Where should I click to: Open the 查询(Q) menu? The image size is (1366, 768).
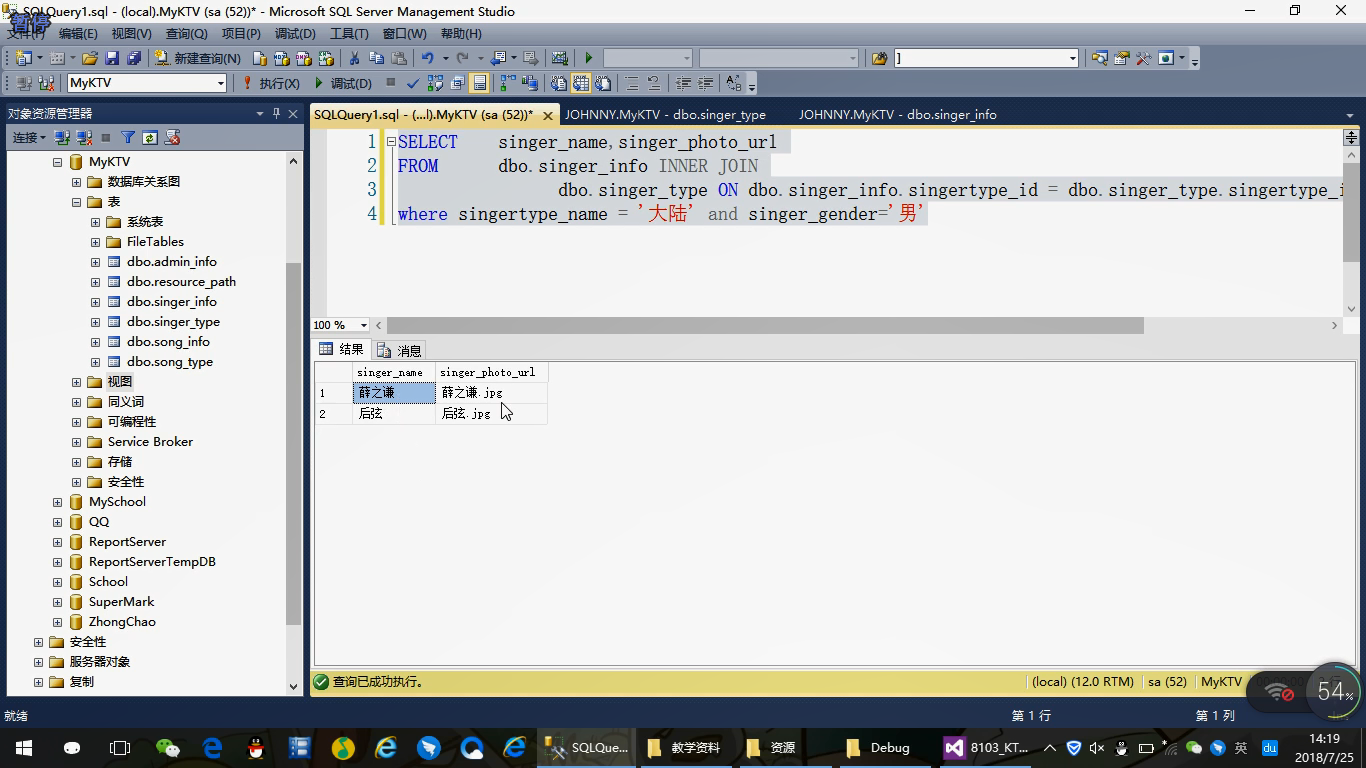pos(186,33)
